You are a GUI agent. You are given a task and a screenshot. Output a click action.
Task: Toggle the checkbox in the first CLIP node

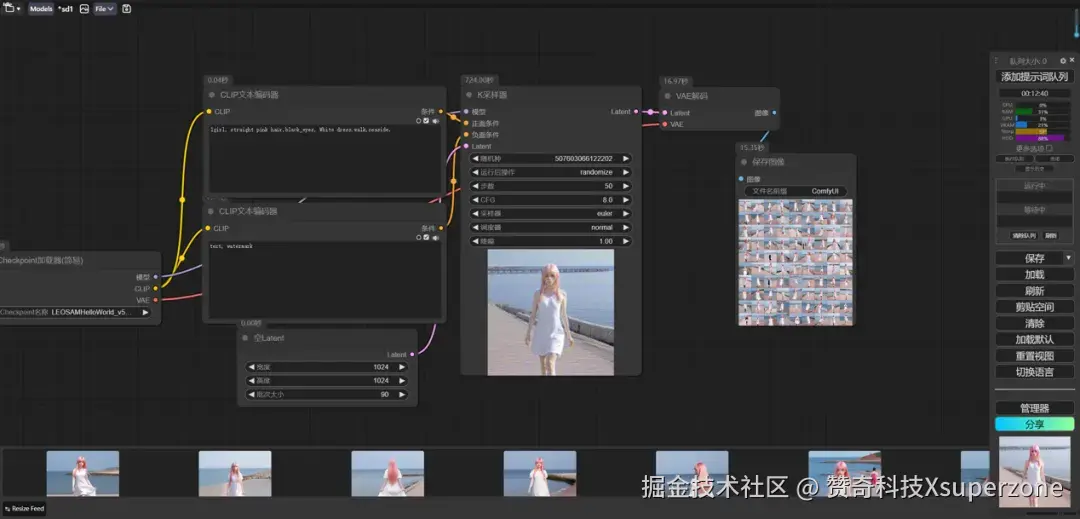pos(427,121)
